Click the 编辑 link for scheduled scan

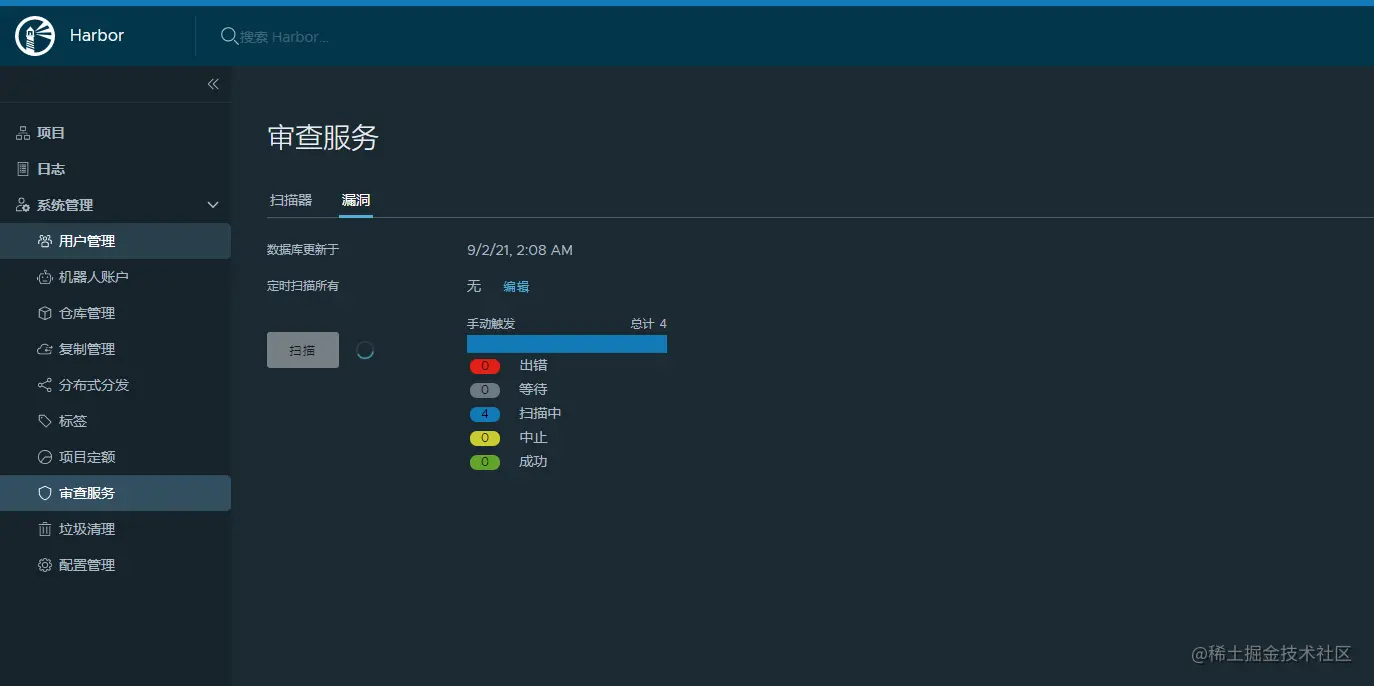pyautogui.click(x=516, y=286)
